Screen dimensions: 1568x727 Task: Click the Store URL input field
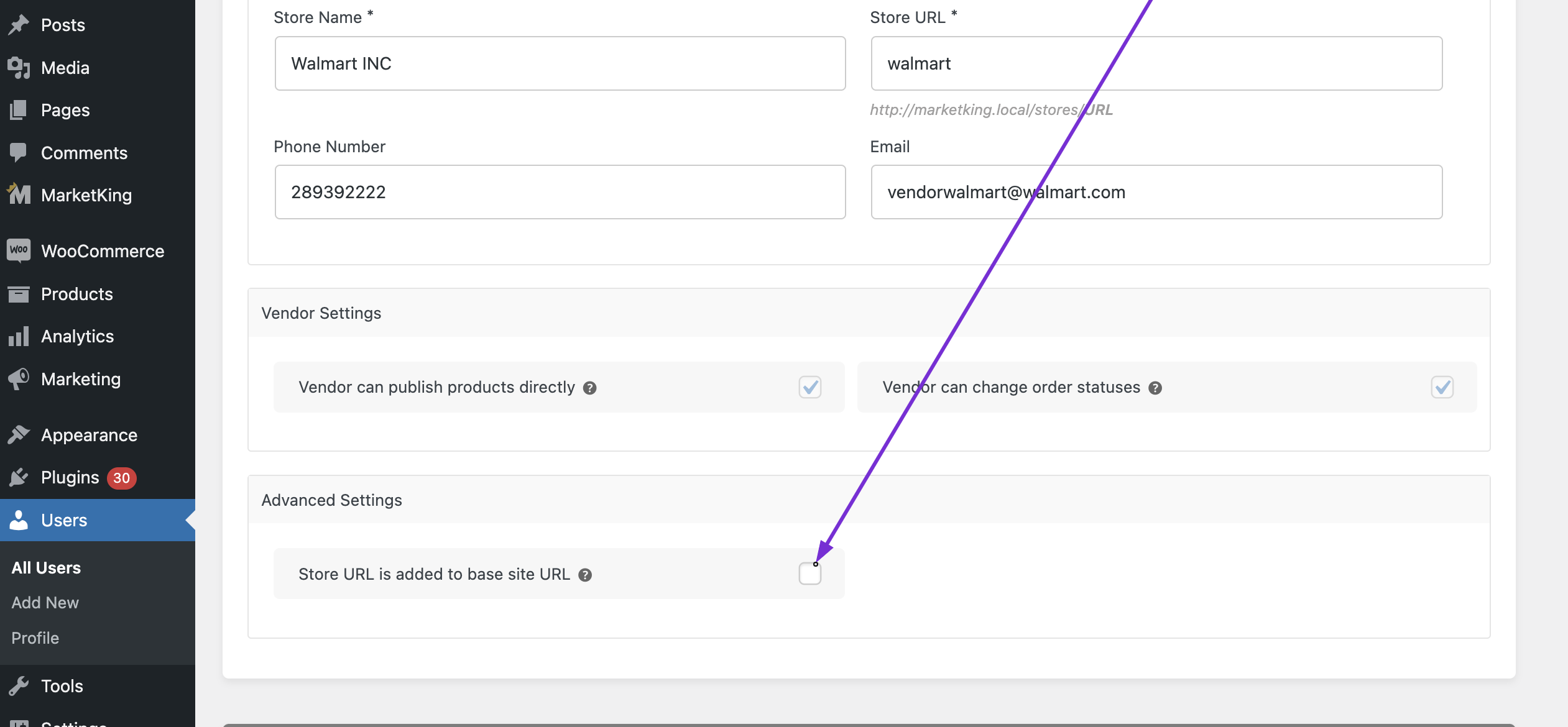(x=1156, y=63)
